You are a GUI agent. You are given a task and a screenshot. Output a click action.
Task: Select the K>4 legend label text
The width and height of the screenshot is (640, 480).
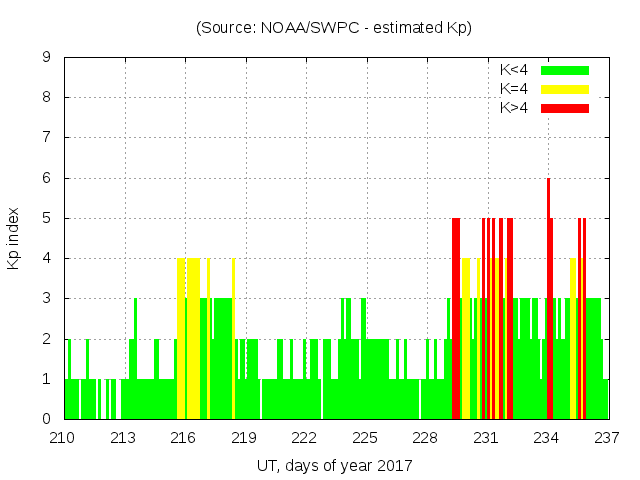tap(516, 107)
